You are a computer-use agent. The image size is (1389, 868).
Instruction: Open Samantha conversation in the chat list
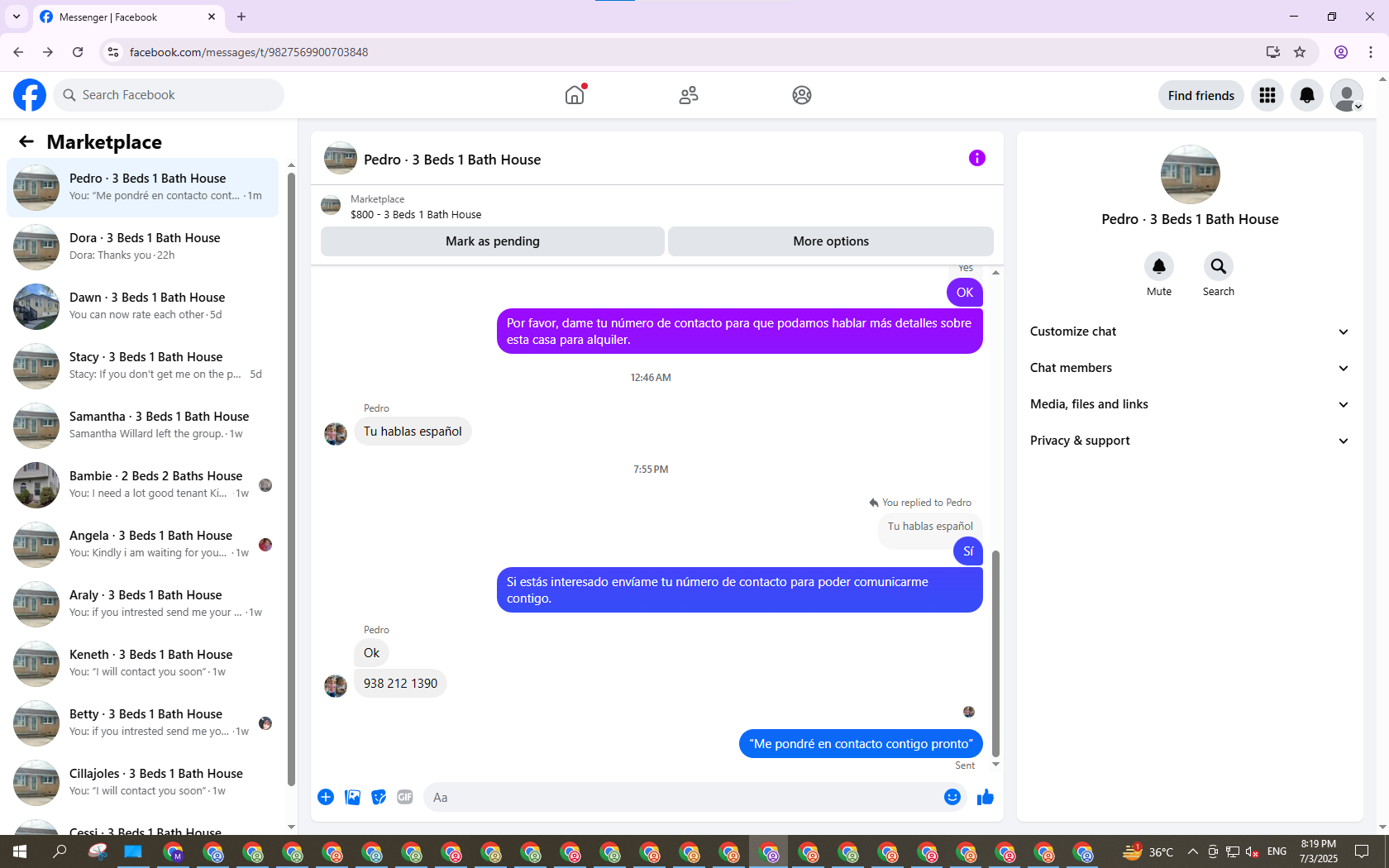tap(142, 426)
